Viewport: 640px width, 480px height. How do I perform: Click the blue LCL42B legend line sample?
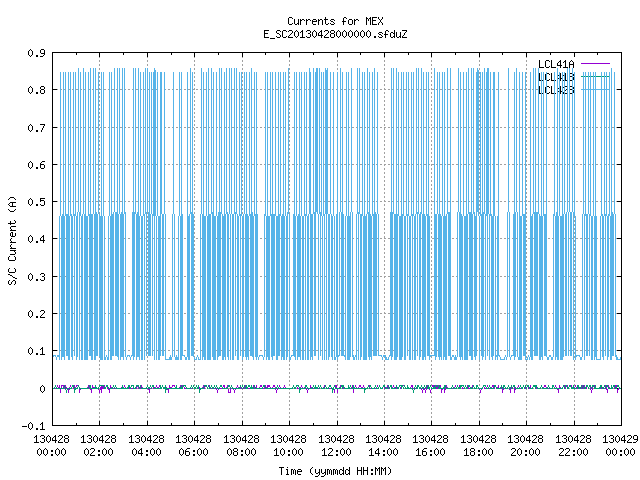click(595, 89)
